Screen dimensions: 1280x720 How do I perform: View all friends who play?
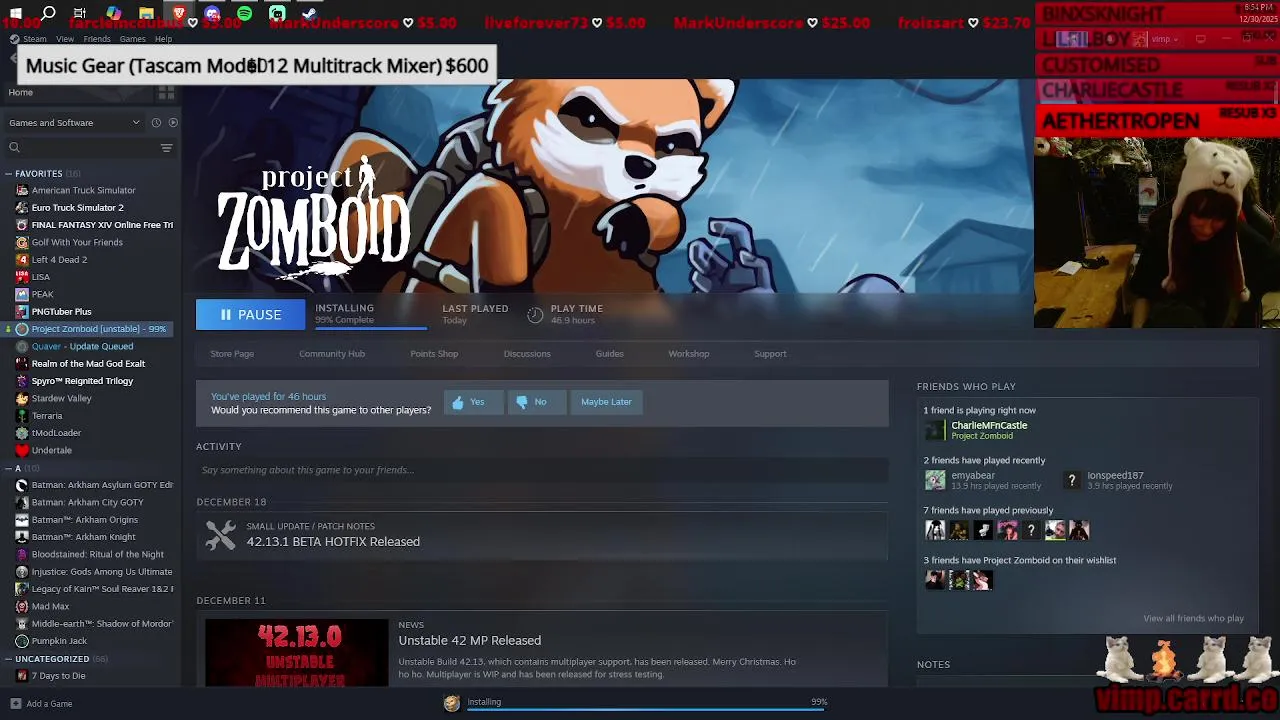tap(1193, 618)
